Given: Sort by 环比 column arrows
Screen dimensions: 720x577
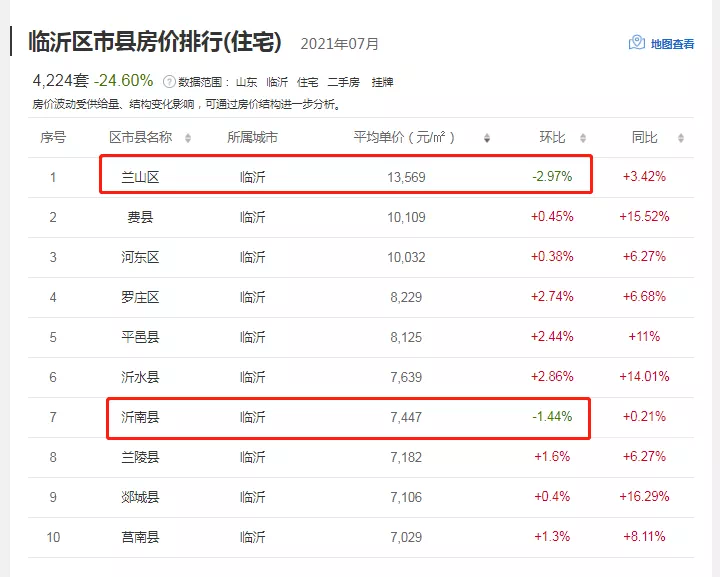Looking at the screenshot, I should [583, 138].
